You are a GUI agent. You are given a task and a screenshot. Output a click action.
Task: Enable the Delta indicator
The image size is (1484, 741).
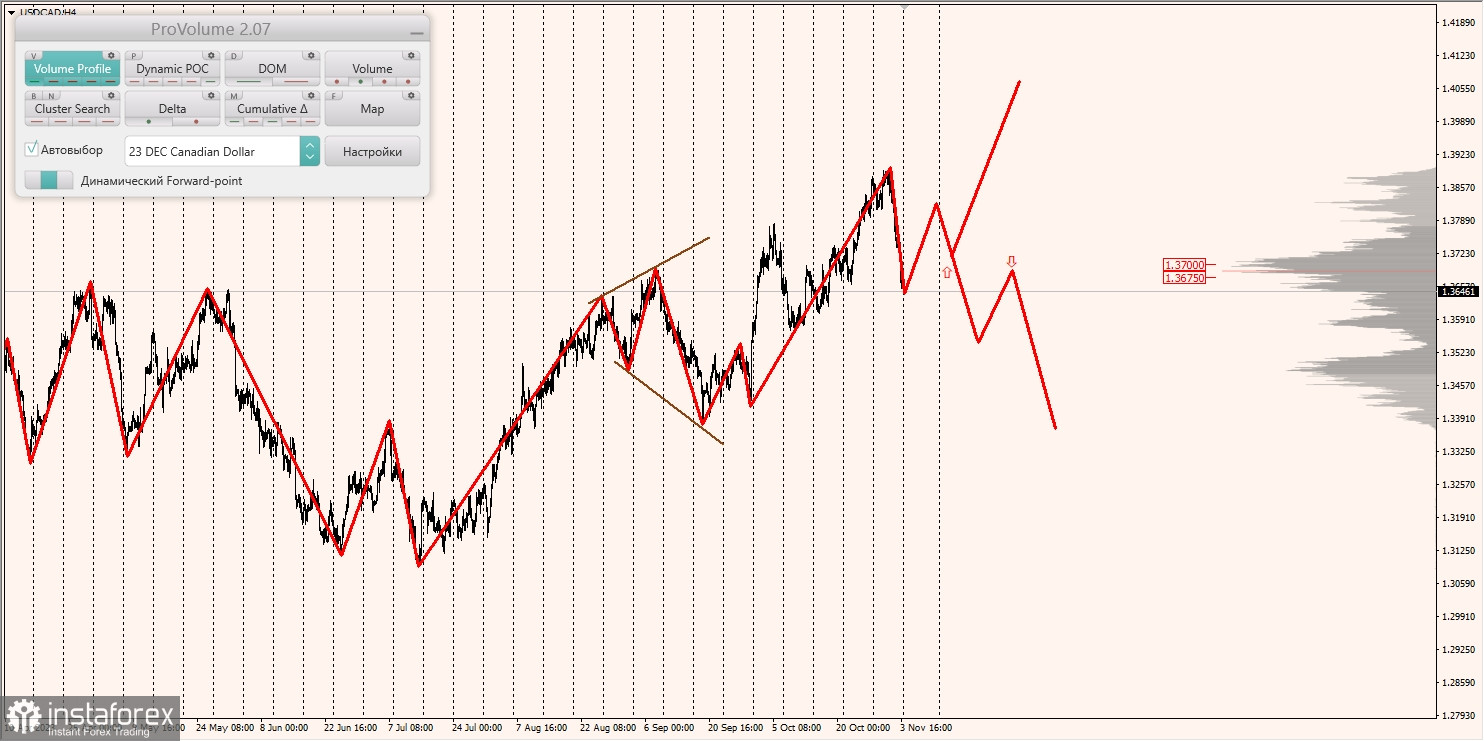(172, 109)
